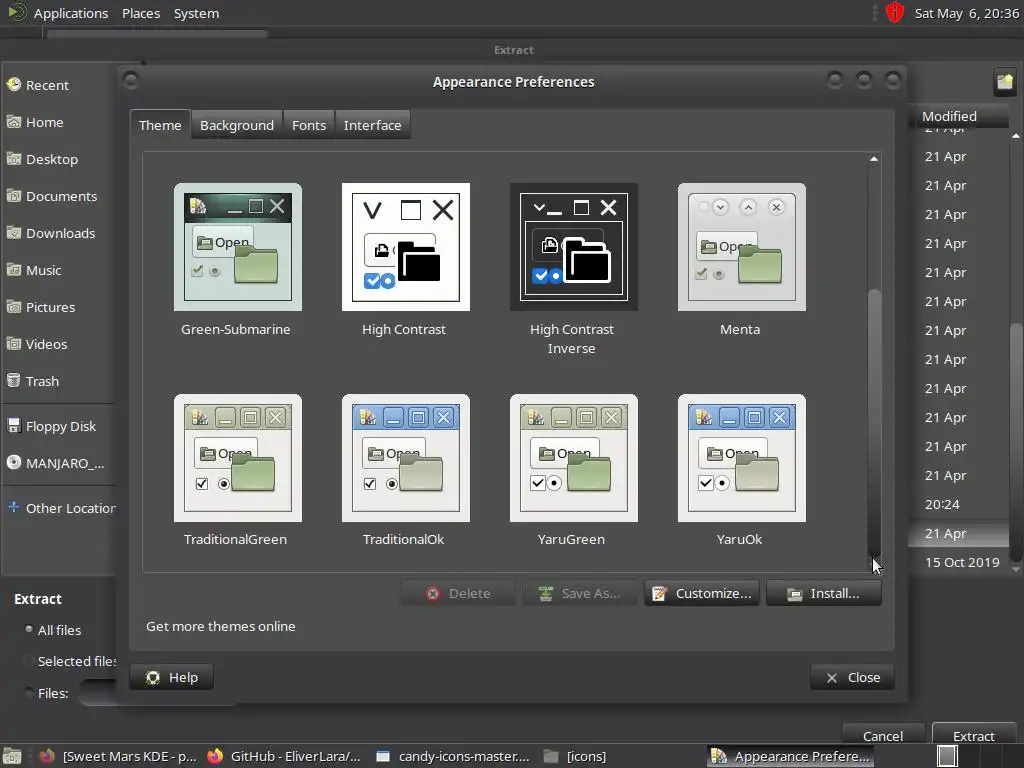1024x768 pixels.
Task: Click the file list scrollbar in Extract window
Action: point(1016,441)
